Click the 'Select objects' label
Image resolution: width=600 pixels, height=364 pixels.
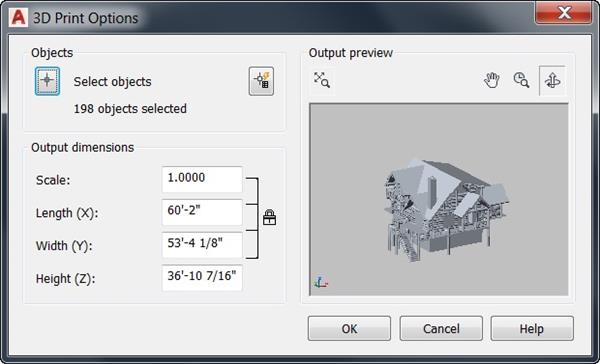click(x=112, y=82)
